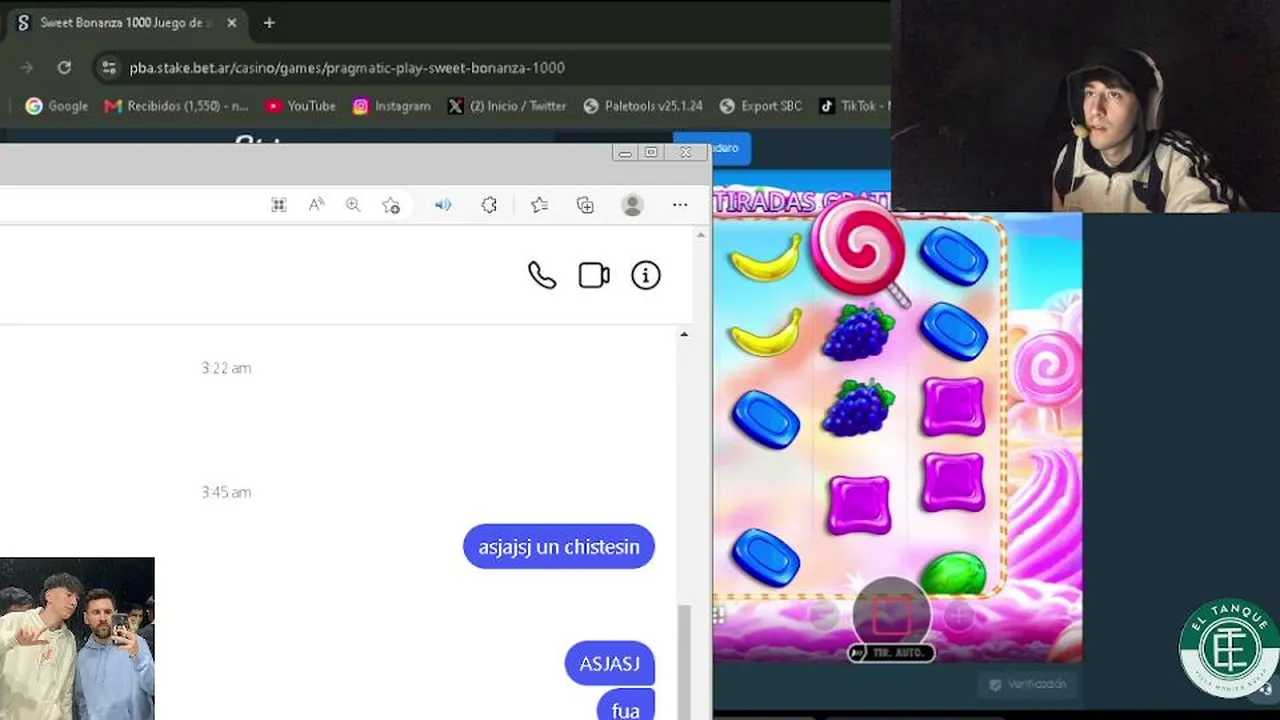This screenshot has height=720, width=1280.
Task: Open the Inicio / Twitter bookmark
Action: [507, 106]
